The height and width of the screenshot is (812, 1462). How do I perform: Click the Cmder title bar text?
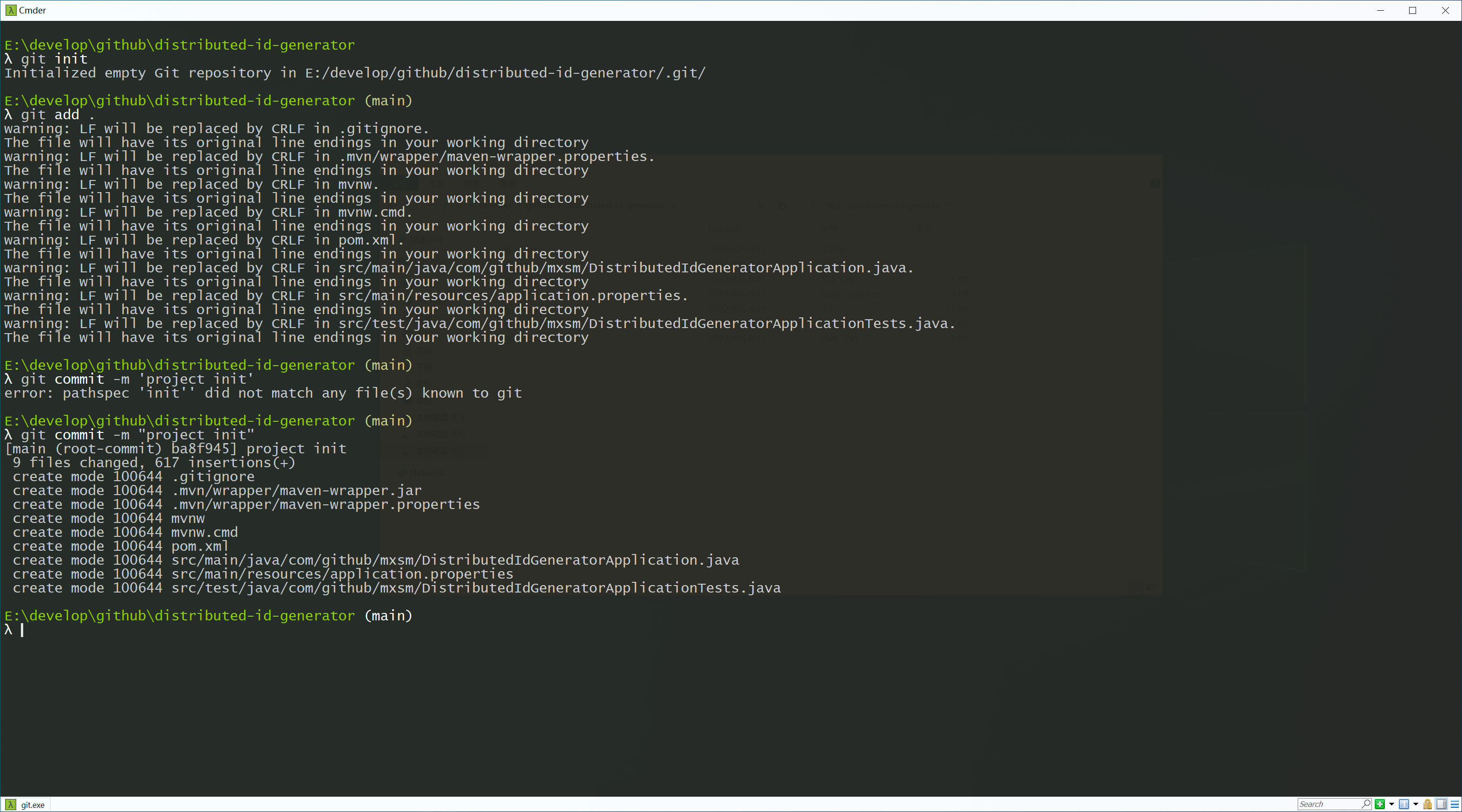coord(32,10)
